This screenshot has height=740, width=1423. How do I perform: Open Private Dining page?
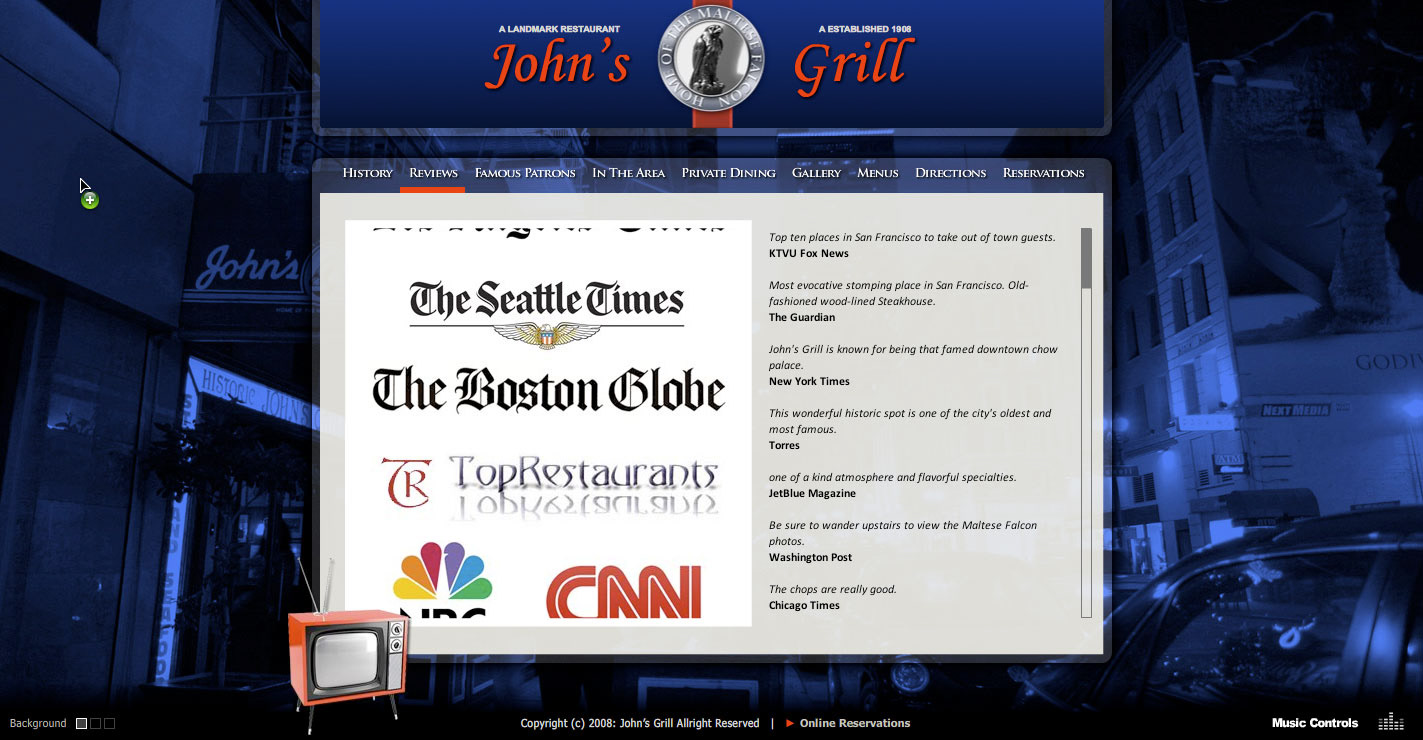pyautogui.click(x=728, y=173)
